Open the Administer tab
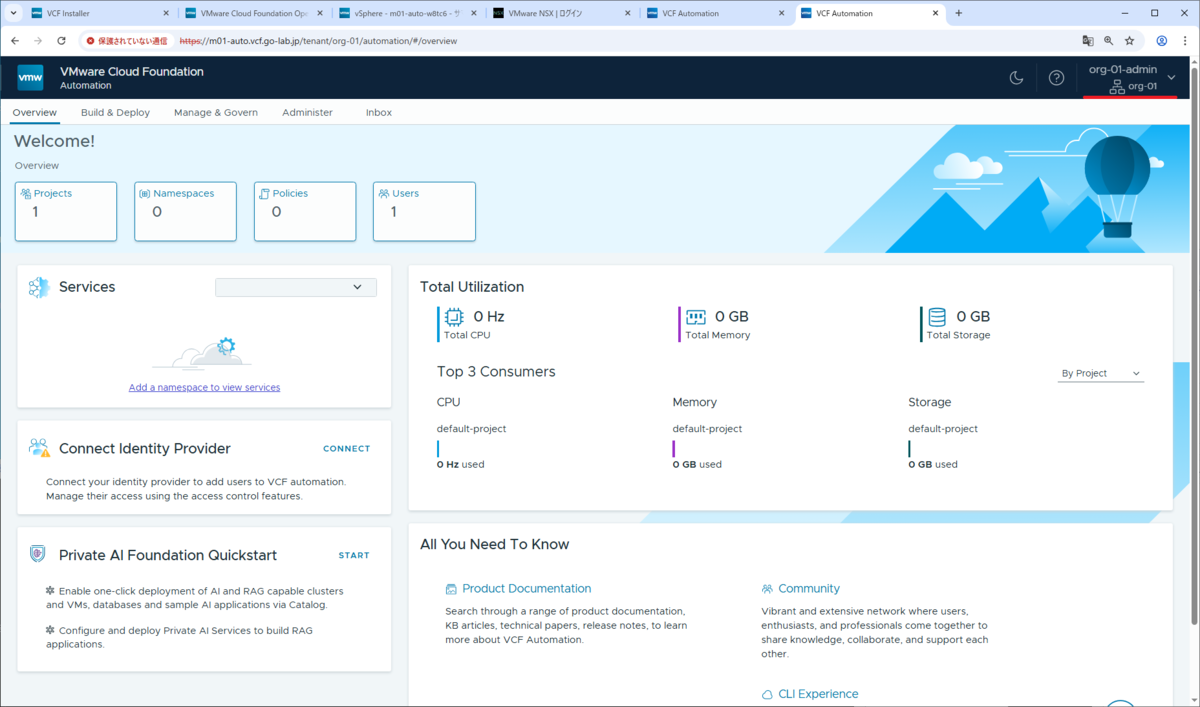The image size is (1200, 707). click(307, 113)
